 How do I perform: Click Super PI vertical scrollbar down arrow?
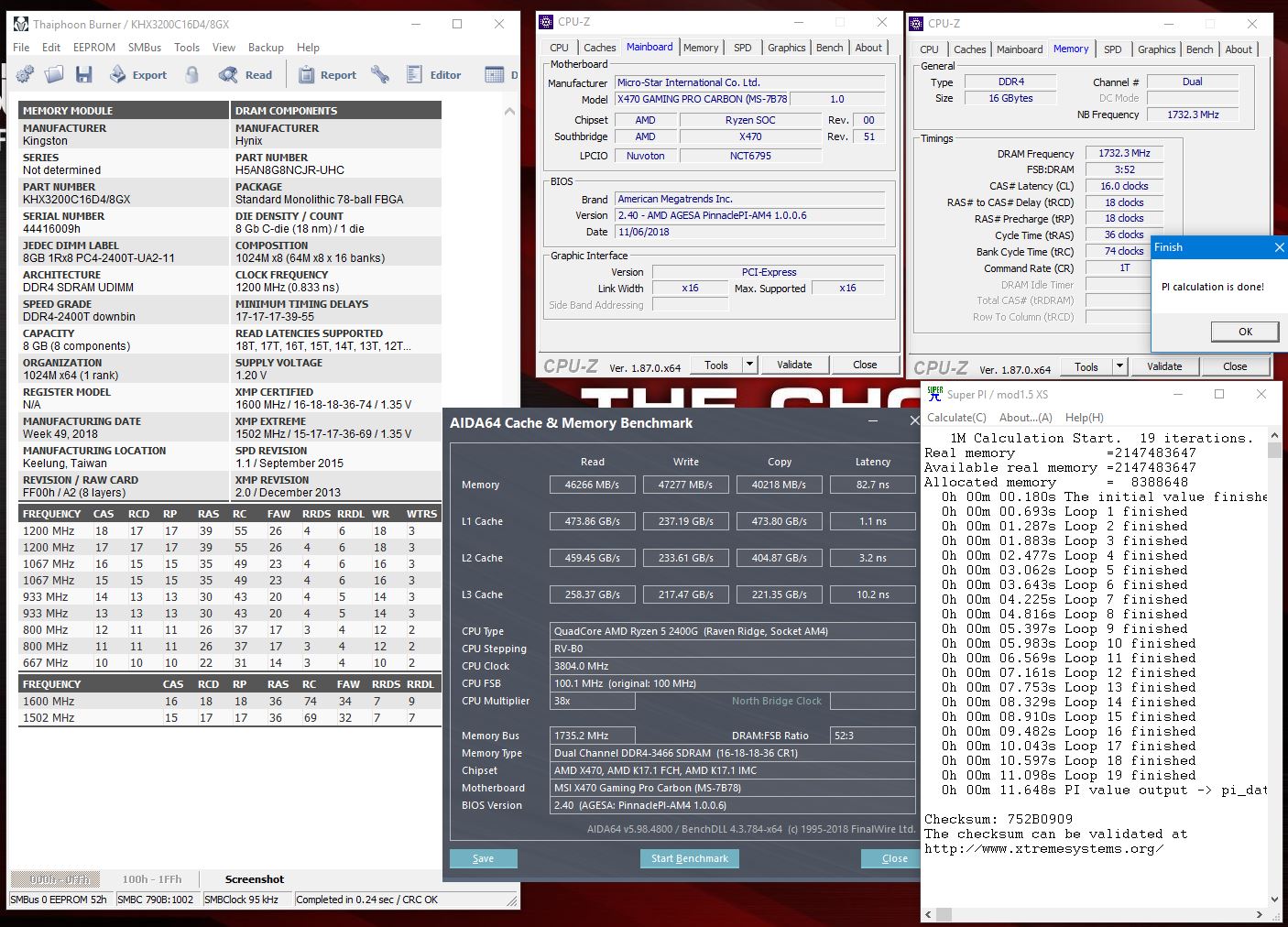[x=1274, y=900]
